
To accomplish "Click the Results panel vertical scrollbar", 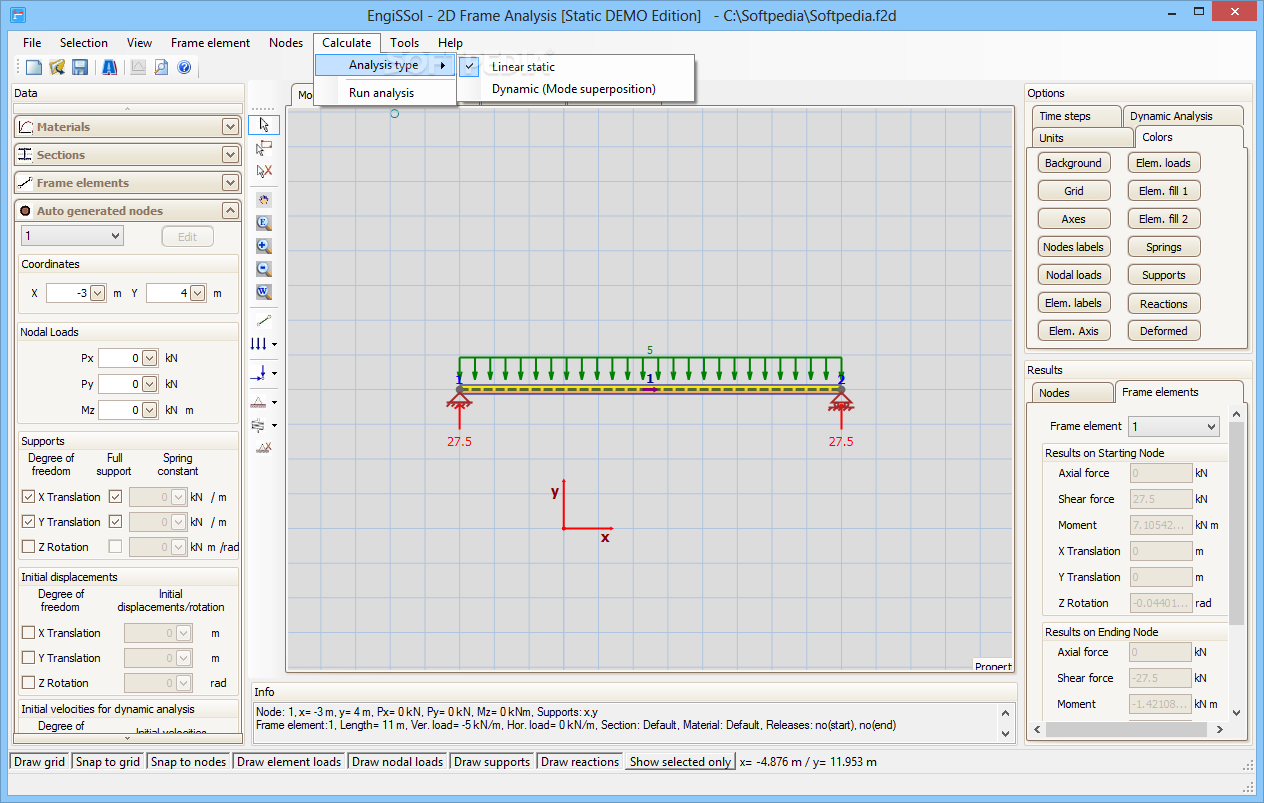I will coord(1237,562).
